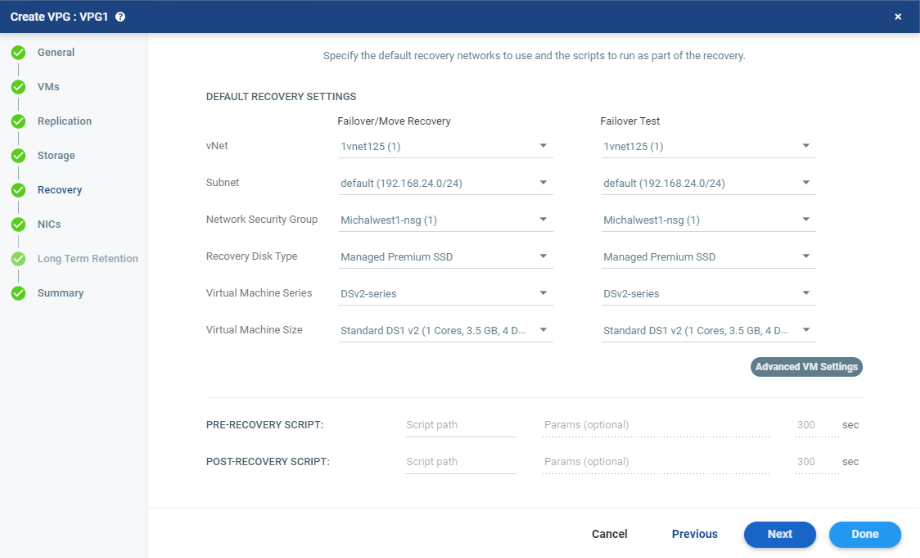Viewport: 920px width, 558px height.
Task: Open Failover/Move Virtual Machine Size dropdown
Action: (x=446, y=330)
